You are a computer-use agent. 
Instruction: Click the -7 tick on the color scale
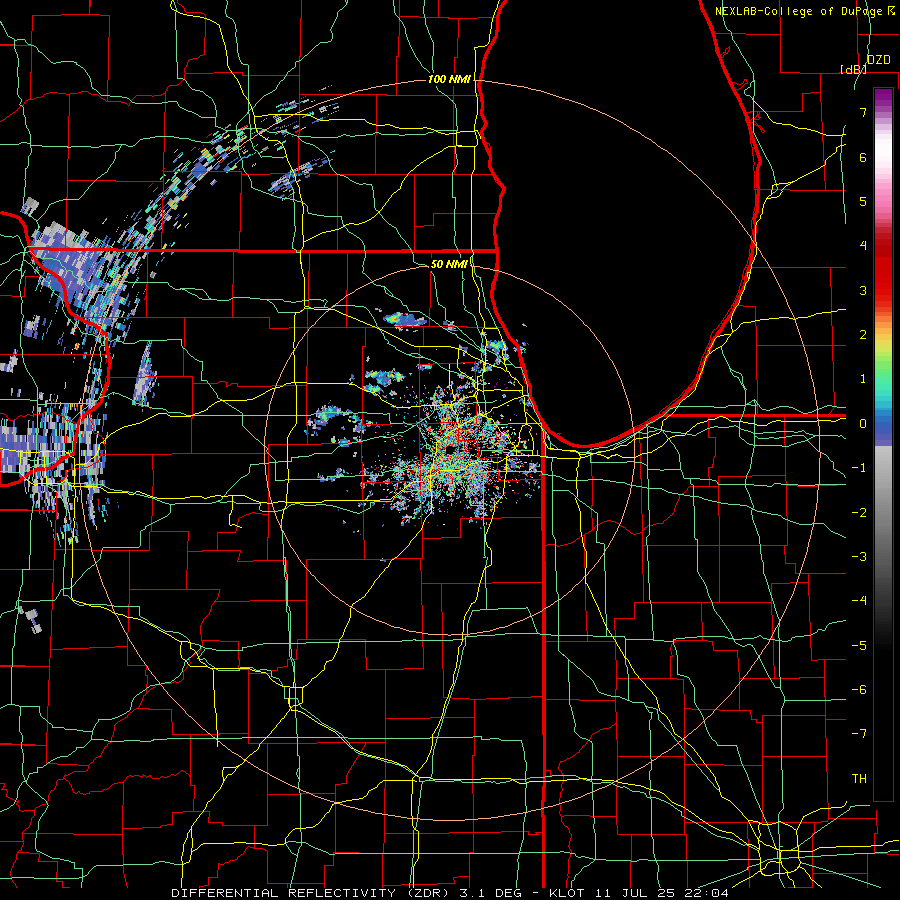[x=859, y=734]
